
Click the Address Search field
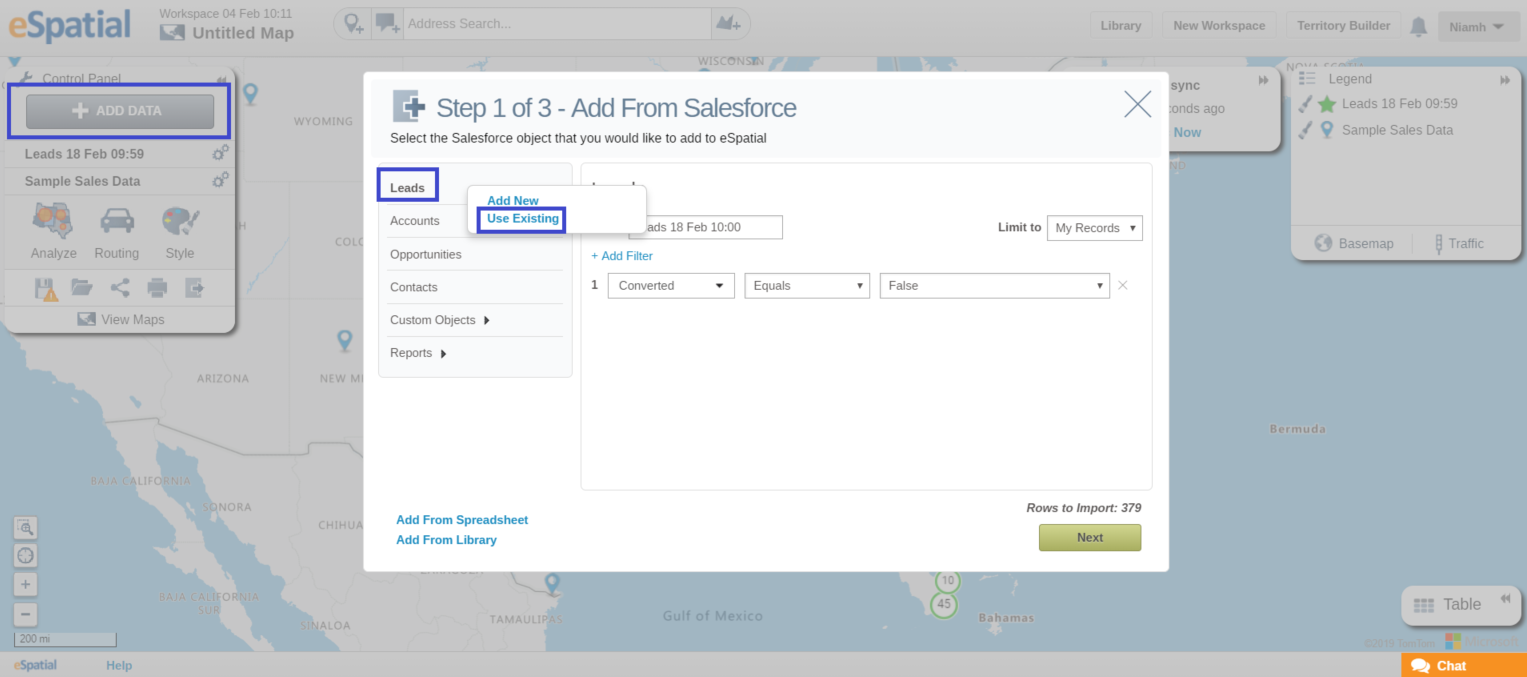(x=555, y=24)
